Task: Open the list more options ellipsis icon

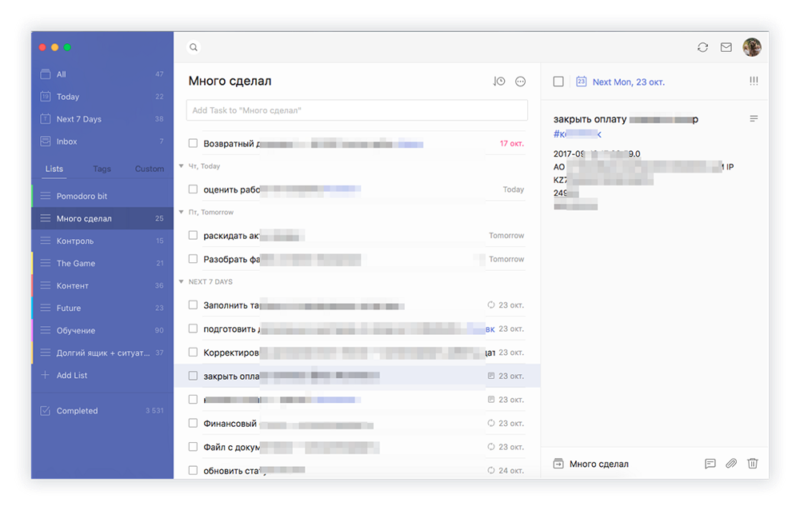Action: click(520, 82)
